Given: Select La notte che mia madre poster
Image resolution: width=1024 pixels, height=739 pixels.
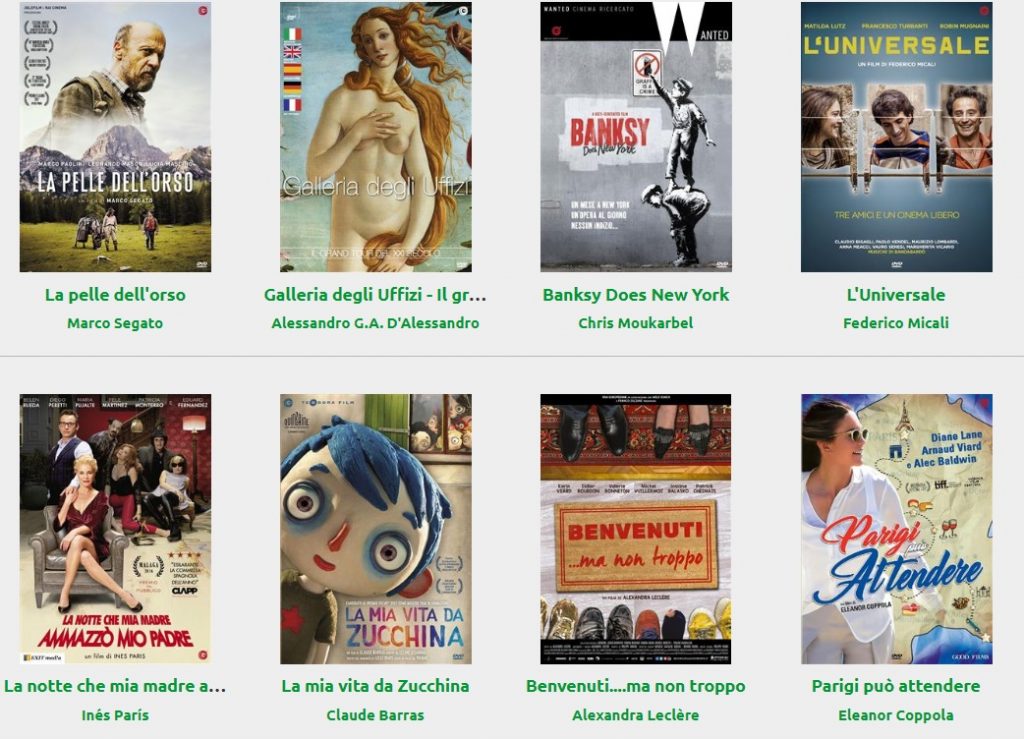Looking at the screenshot, I should 115,529.
